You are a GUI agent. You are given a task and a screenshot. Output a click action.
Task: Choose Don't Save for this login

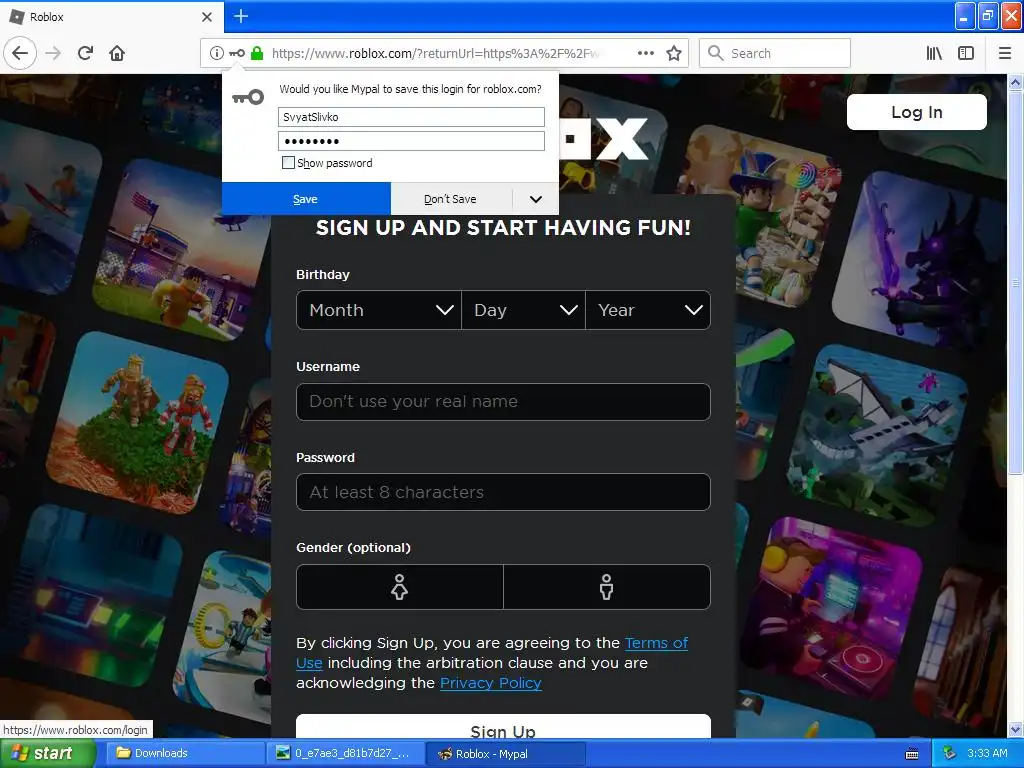[x=451, y=199]
